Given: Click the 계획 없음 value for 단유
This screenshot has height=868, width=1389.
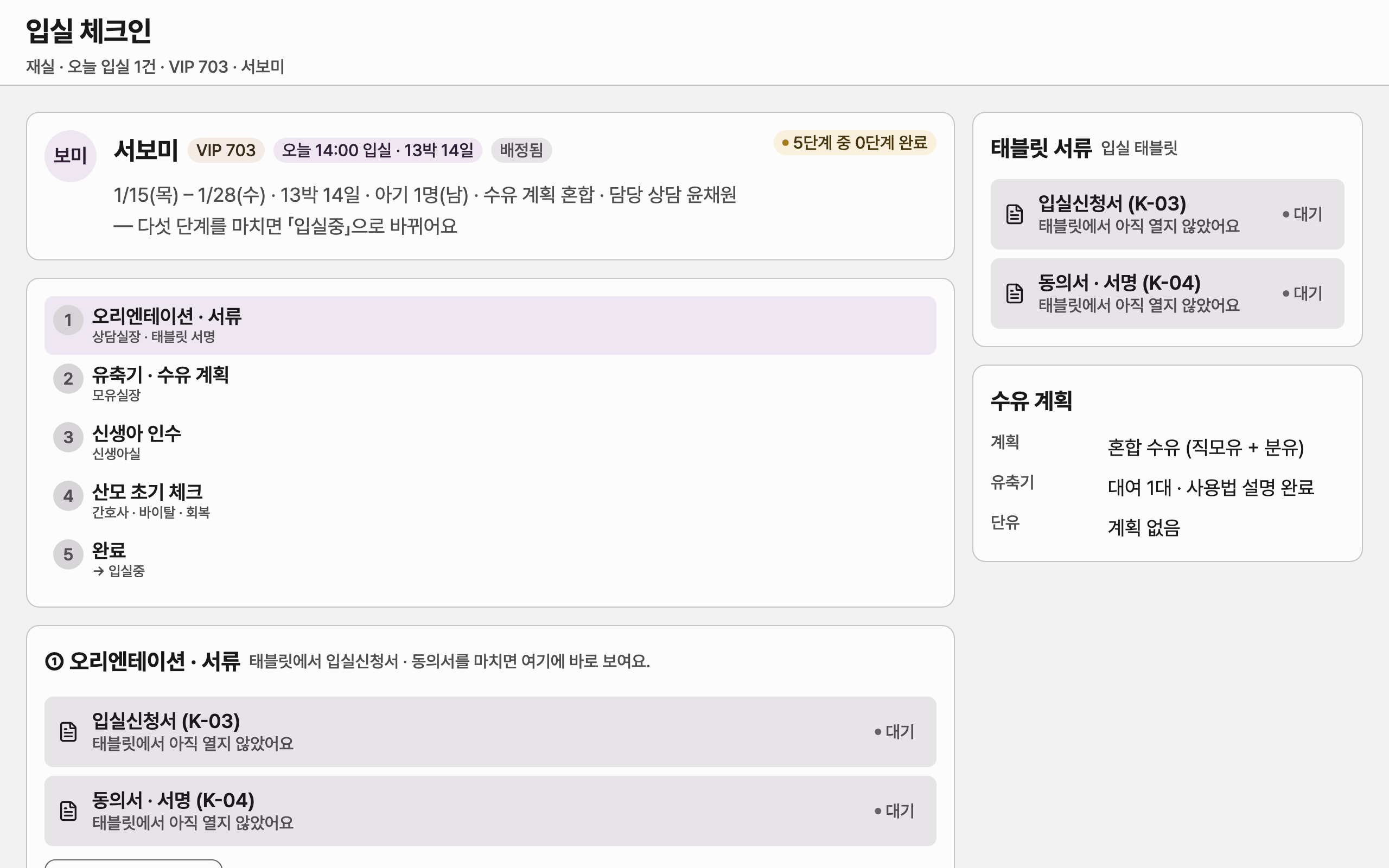Looking at the screenshot, I should coord(1143,527).
